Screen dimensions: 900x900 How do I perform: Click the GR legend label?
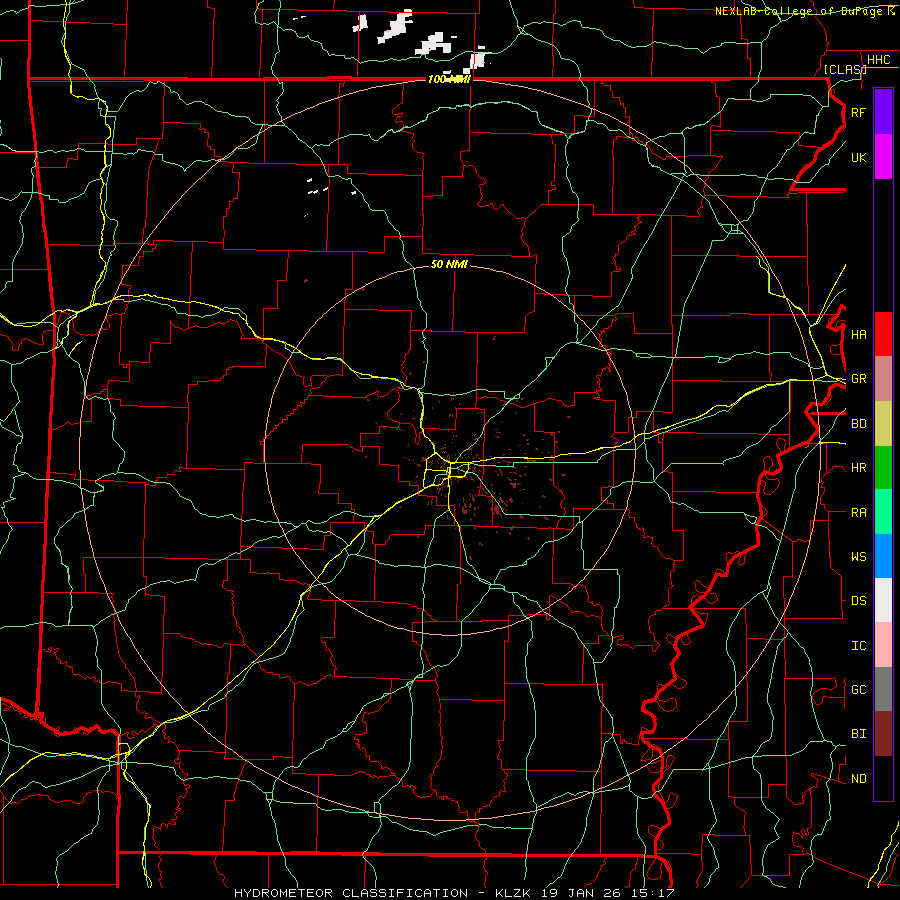pyautogui.click(x=858, y=379)
